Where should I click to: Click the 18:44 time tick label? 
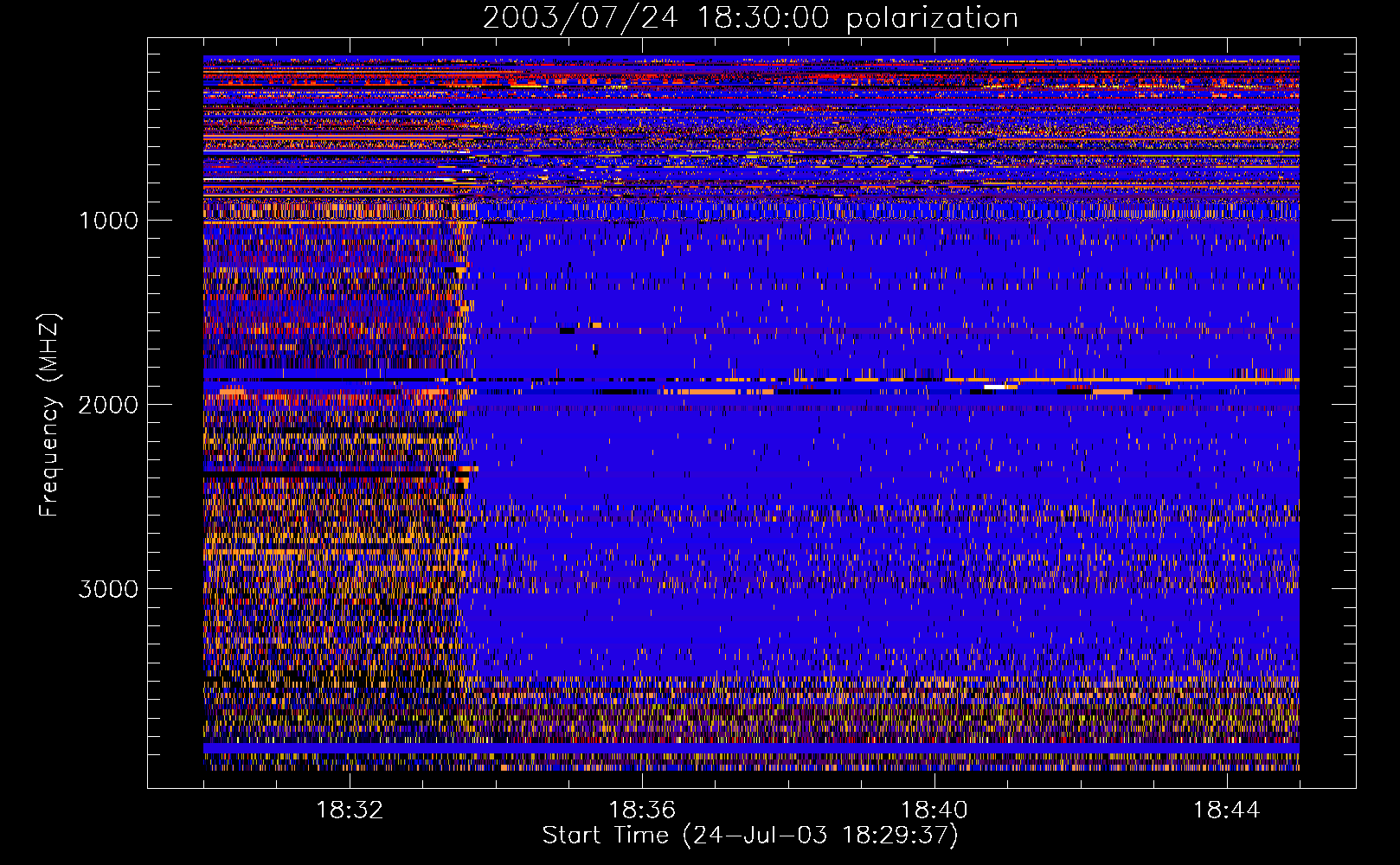[x=1227, y=811]
